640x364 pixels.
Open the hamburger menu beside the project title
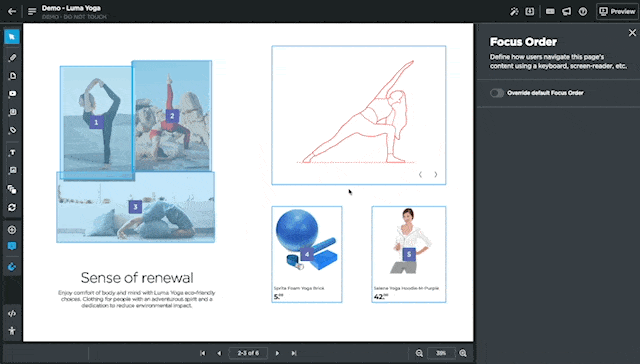click(x=32, y=11)
